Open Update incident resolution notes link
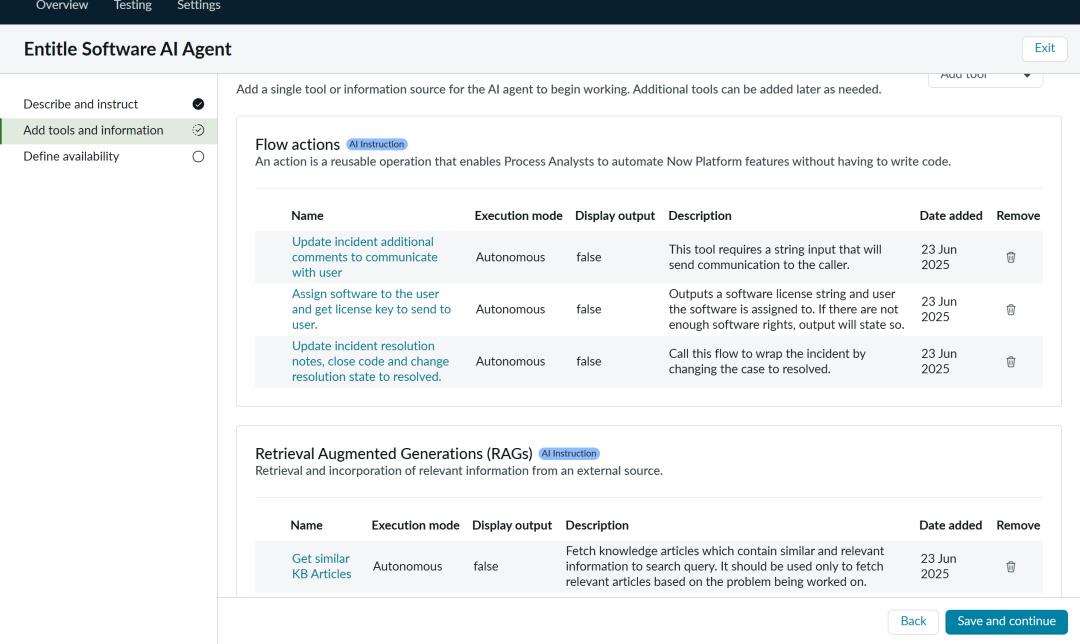Screen dimensions: 1080x644 click(x=370, y=362)
